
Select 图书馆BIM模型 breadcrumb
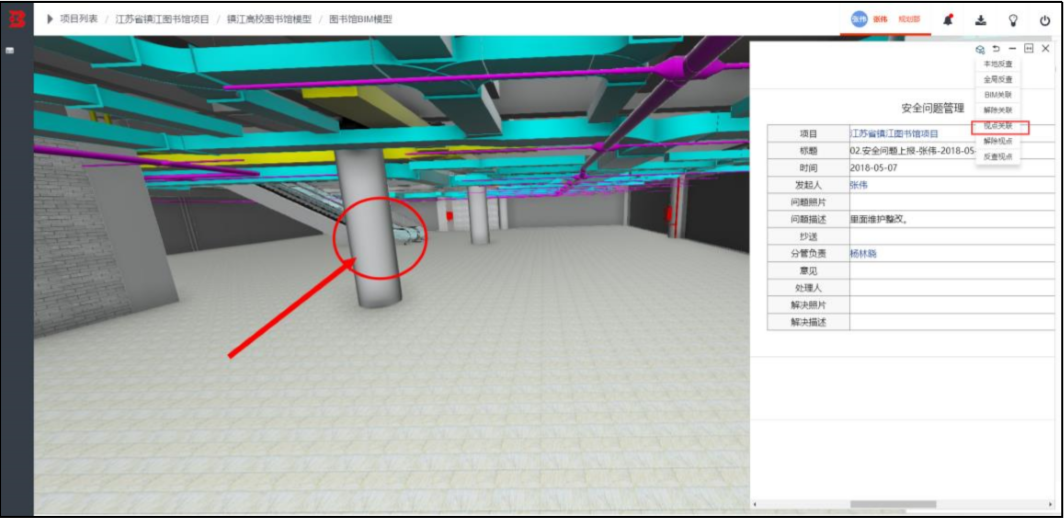click(x=360, y=19)
